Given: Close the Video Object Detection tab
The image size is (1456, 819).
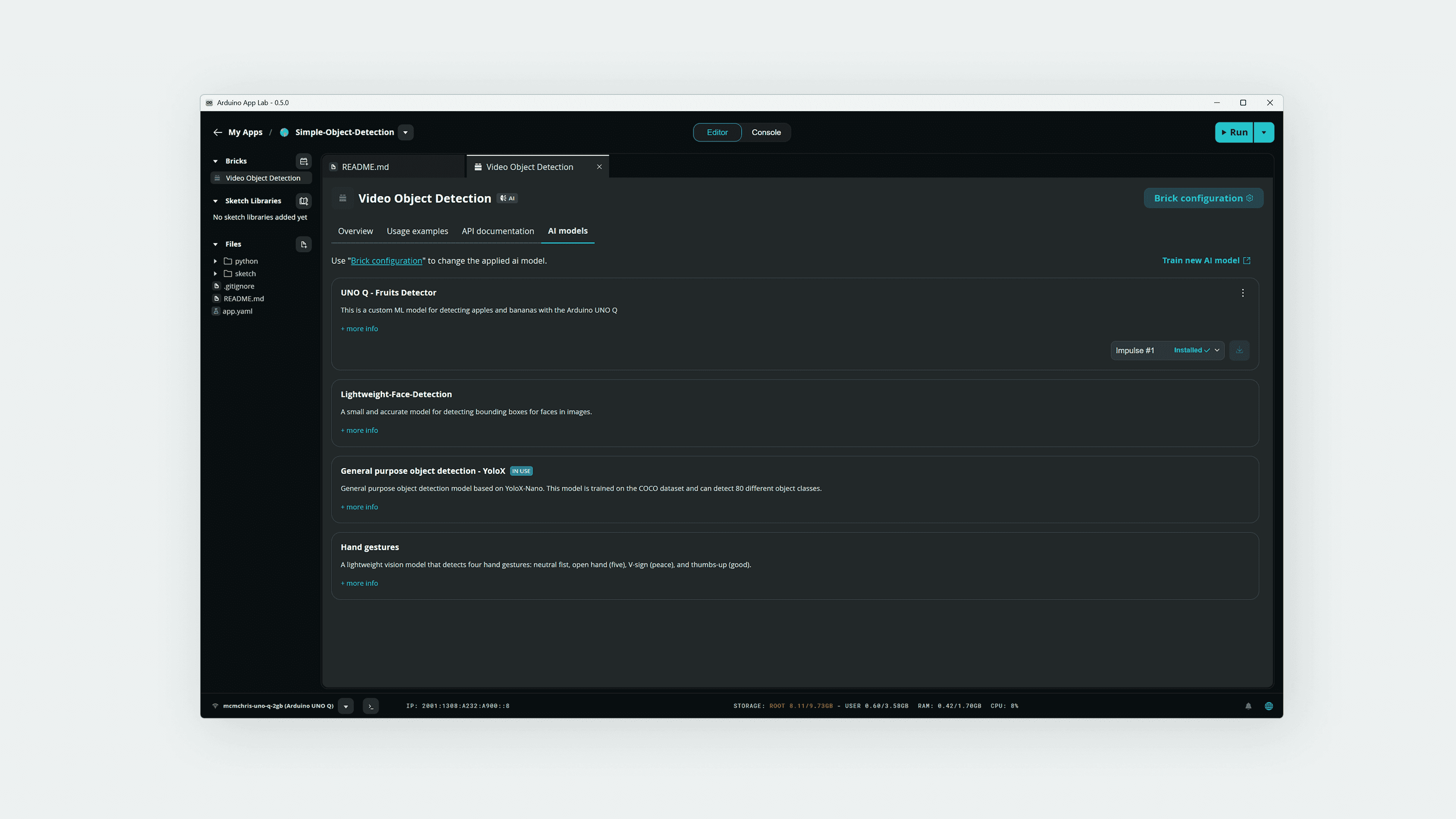Looking at the screenshot, I should 599,167.
